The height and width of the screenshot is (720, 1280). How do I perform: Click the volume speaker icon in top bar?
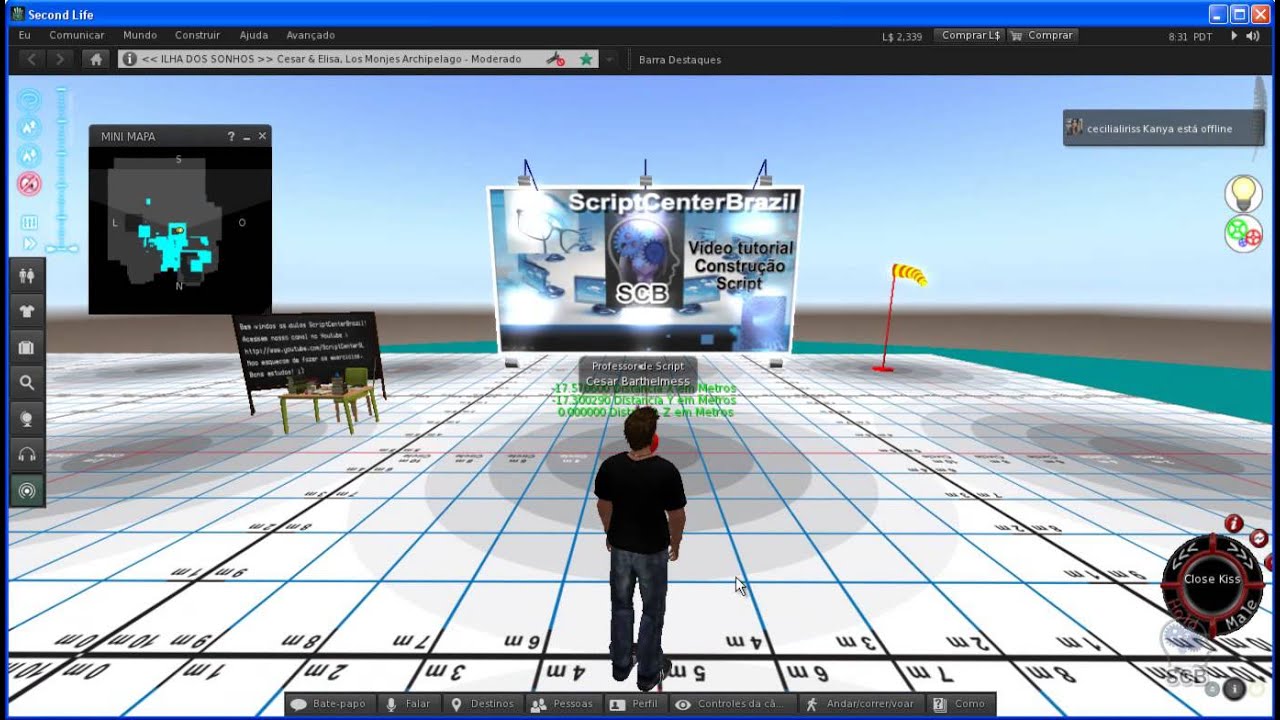[1253, 36]
